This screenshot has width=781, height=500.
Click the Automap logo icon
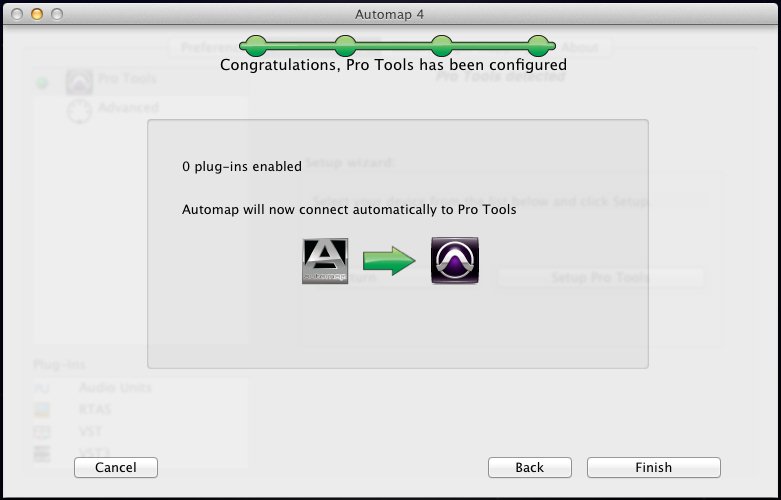click(325, 261)
